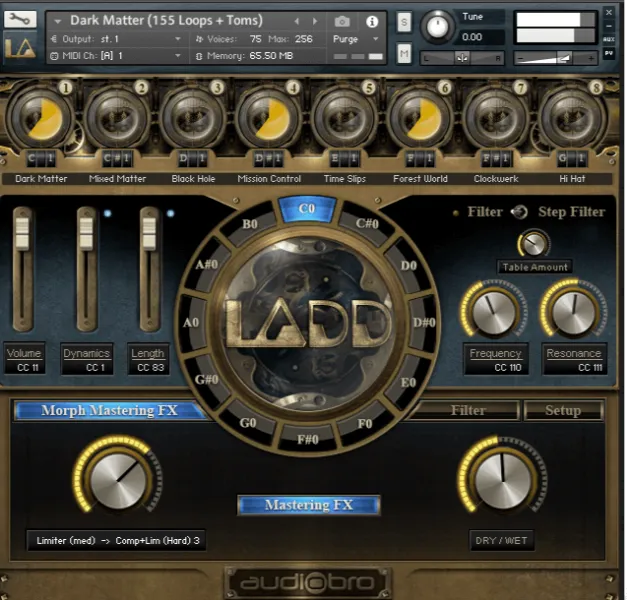
Task: Select the C0 key segment
Action: (x=307, y=208)
